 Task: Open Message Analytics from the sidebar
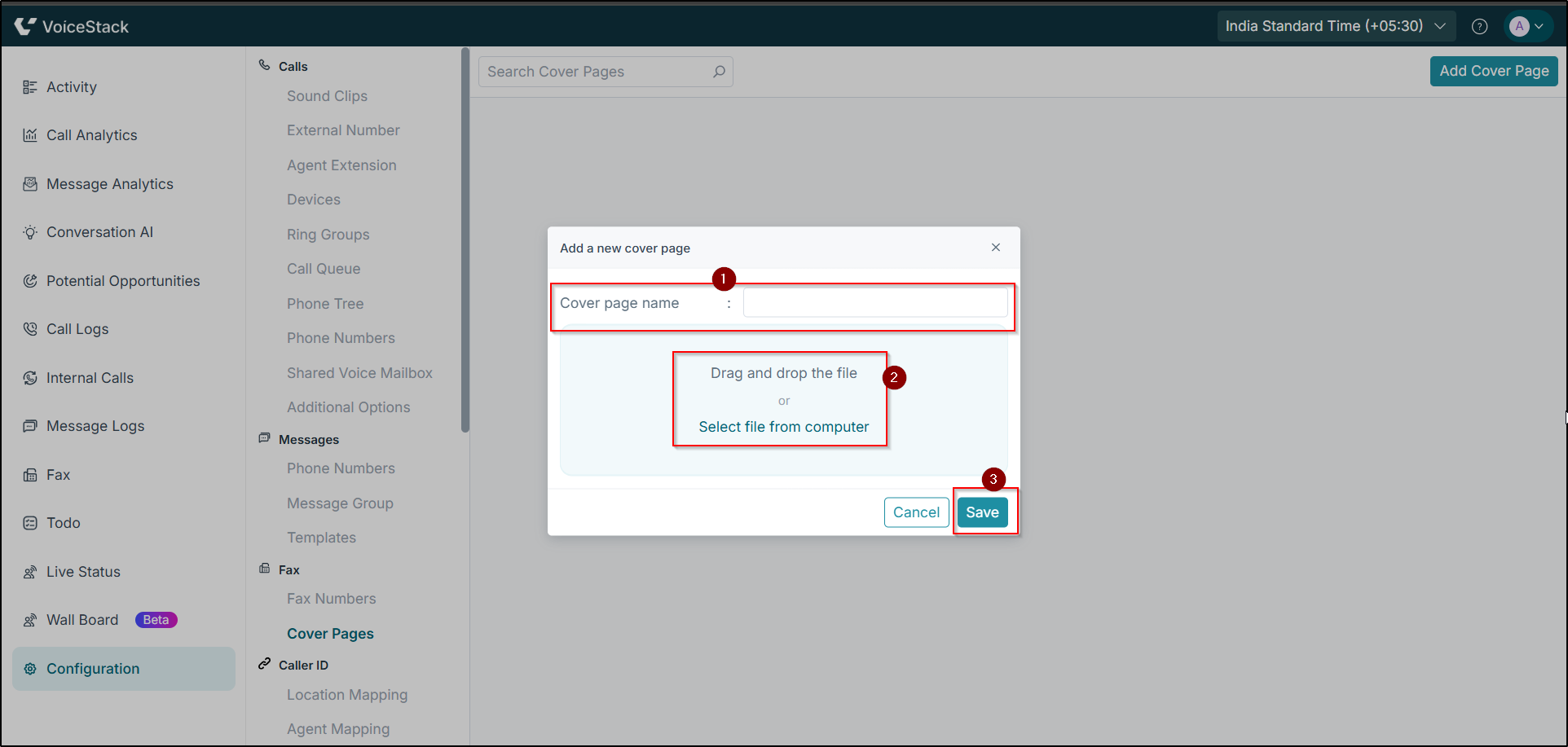coord(109,183)
